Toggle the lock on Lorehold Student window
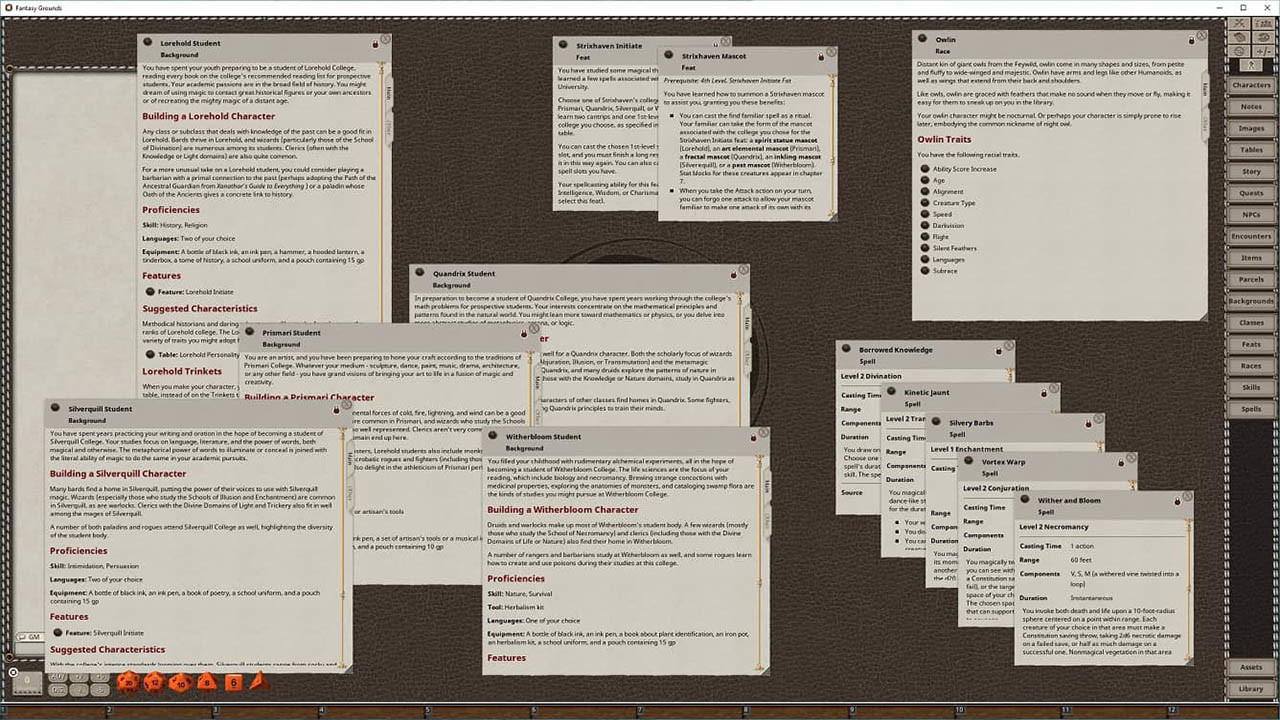The image size is (1280, 720). click(375, 43)
